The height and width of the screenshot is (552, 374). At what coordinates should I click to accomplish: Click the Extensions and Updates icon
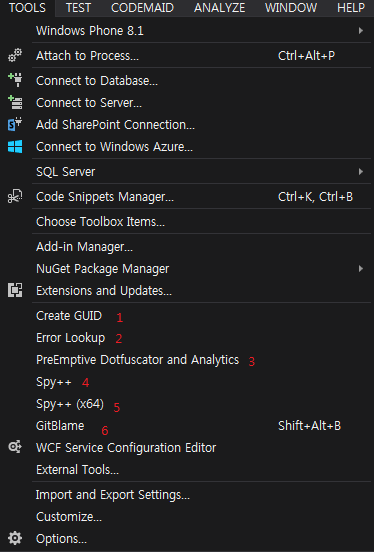point(15,290)
